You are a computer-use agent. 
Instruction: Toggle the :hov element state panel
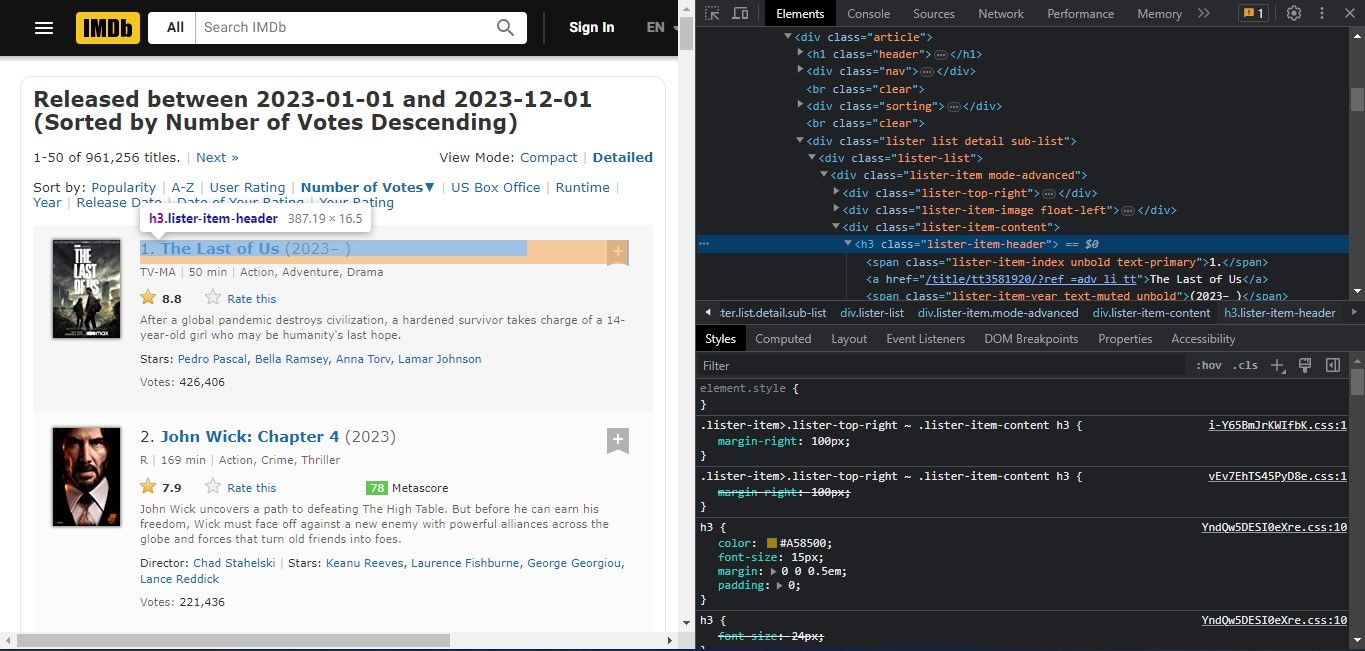(x=1209, y=366)
